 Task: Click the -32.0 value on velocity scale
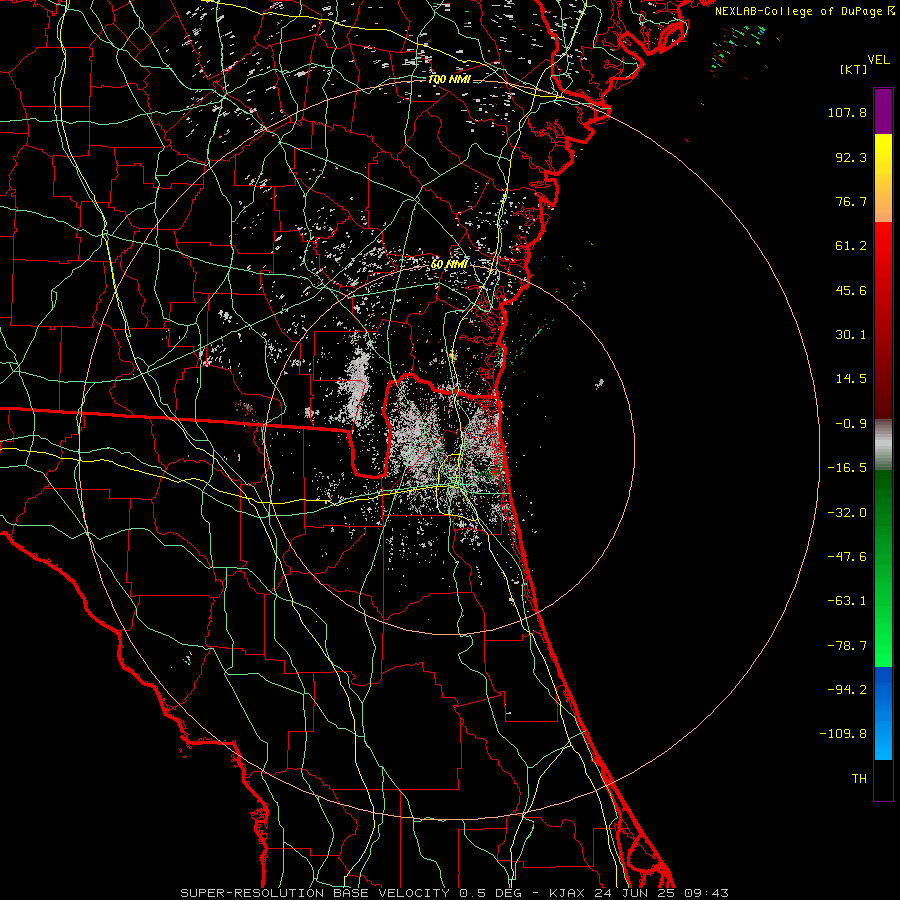click(847, 513)
